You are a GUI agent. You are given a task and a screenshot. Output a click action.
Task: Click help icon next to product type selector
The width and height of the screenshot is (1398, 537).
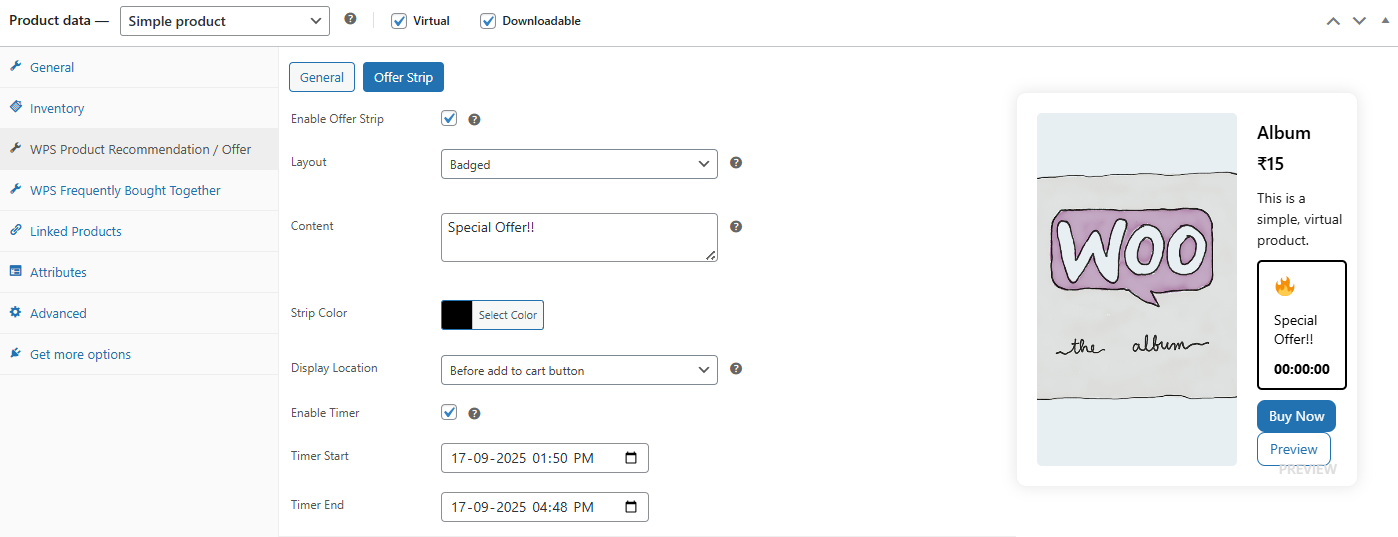350,19
